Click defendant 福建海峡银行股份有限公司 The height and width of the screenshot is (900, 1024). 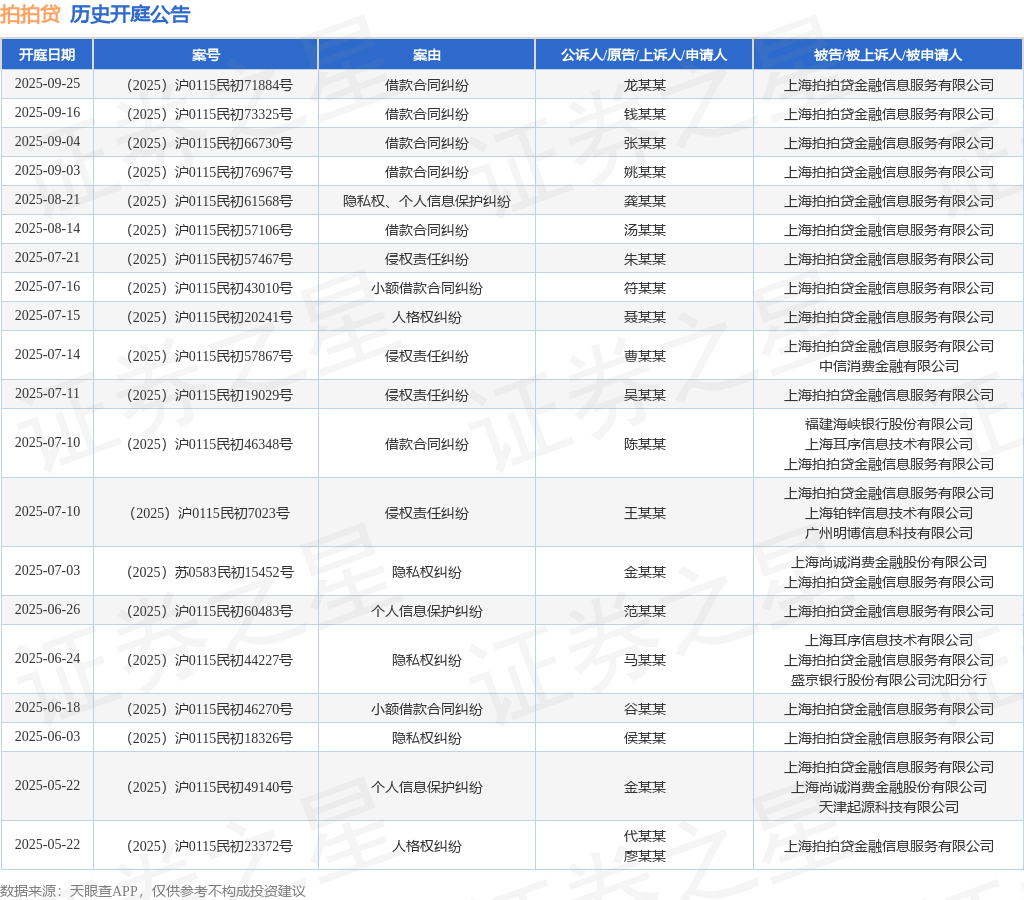click(889, 424)
